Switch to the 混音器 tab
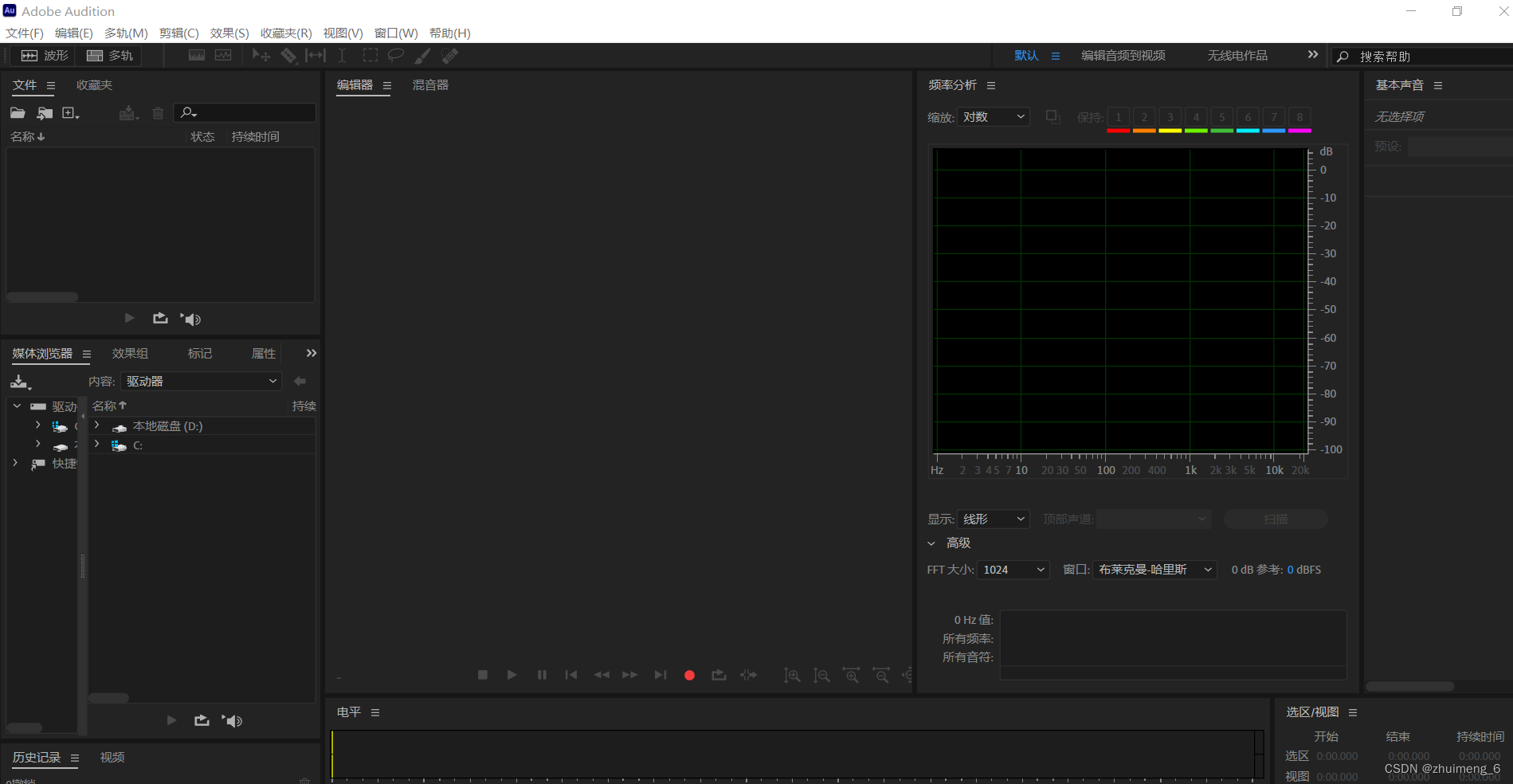 pyautogui.click(x=430, y=85)
